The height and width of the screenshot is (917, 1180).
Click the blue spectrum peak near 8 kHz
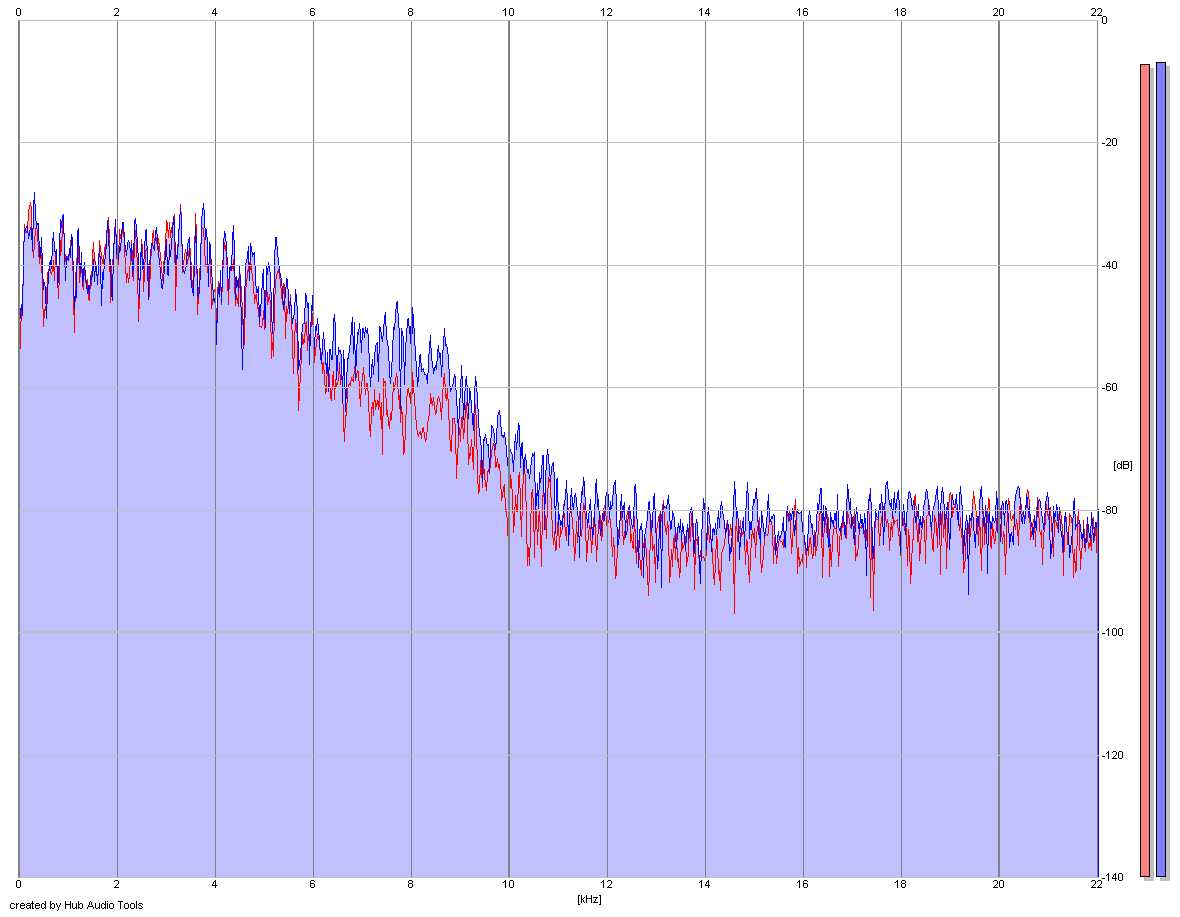(397, 303)
